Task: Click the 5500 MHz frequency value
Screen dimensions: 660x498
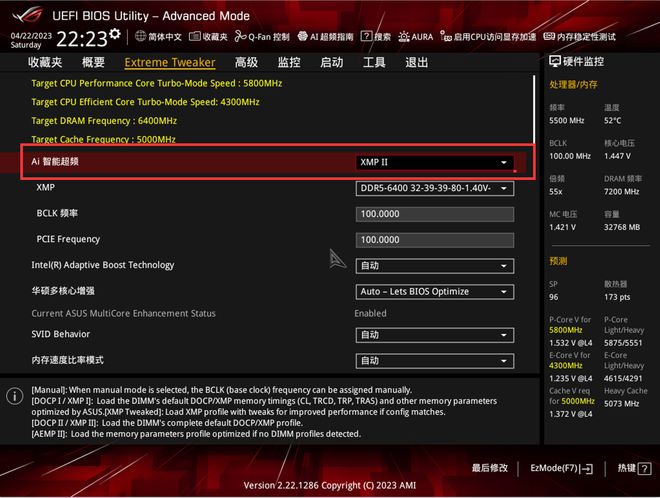Action: point(567,120)
